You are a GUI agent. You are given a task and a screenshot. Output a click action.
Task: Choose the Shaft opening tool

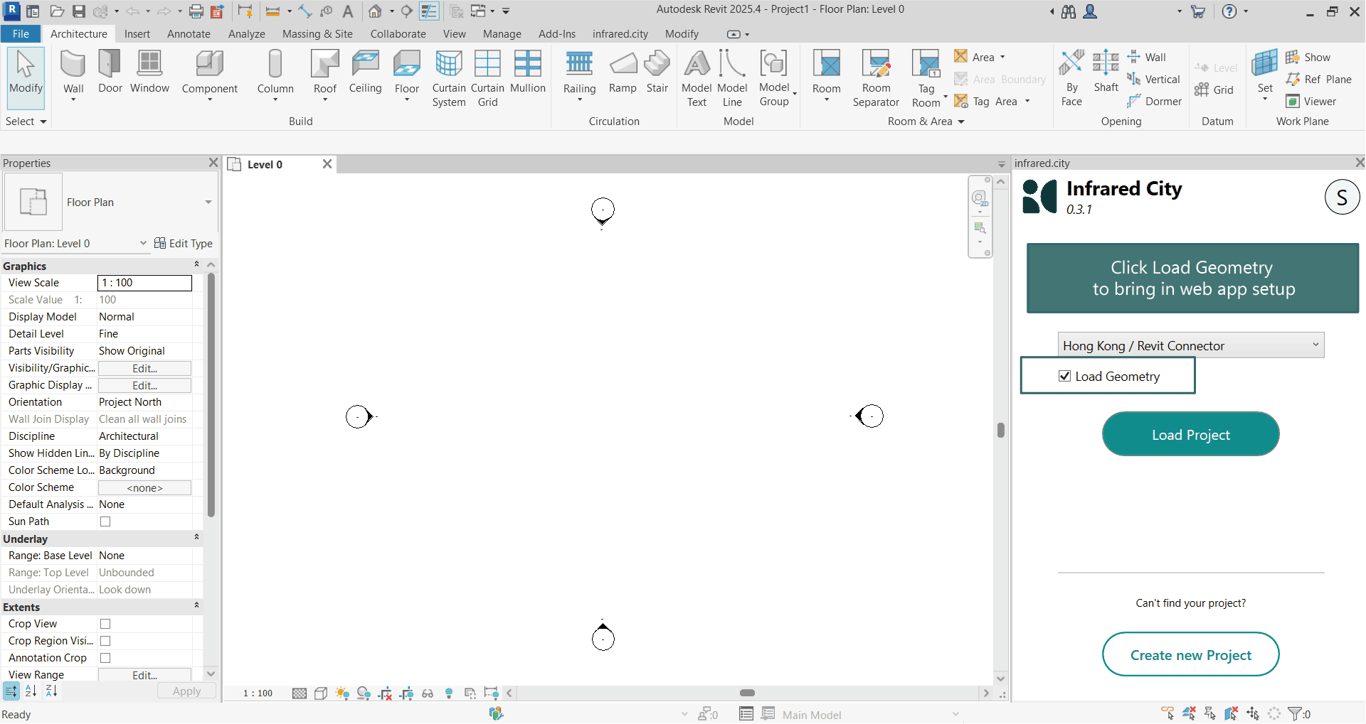[x=1106, y=72]
